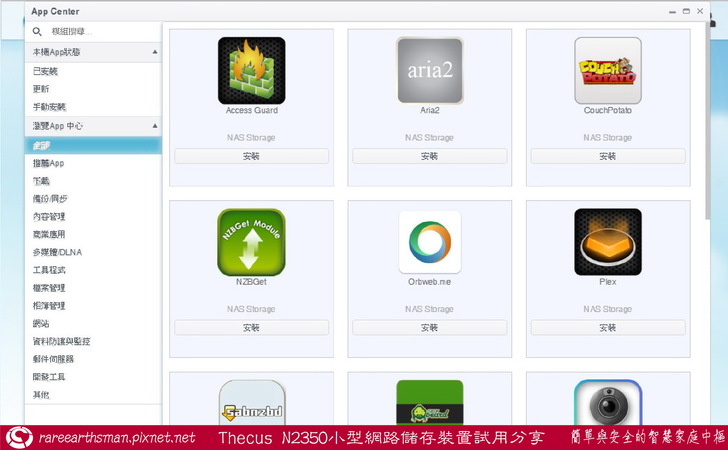Close the App Center window
The image size is (728, 450).
[700, 11]
